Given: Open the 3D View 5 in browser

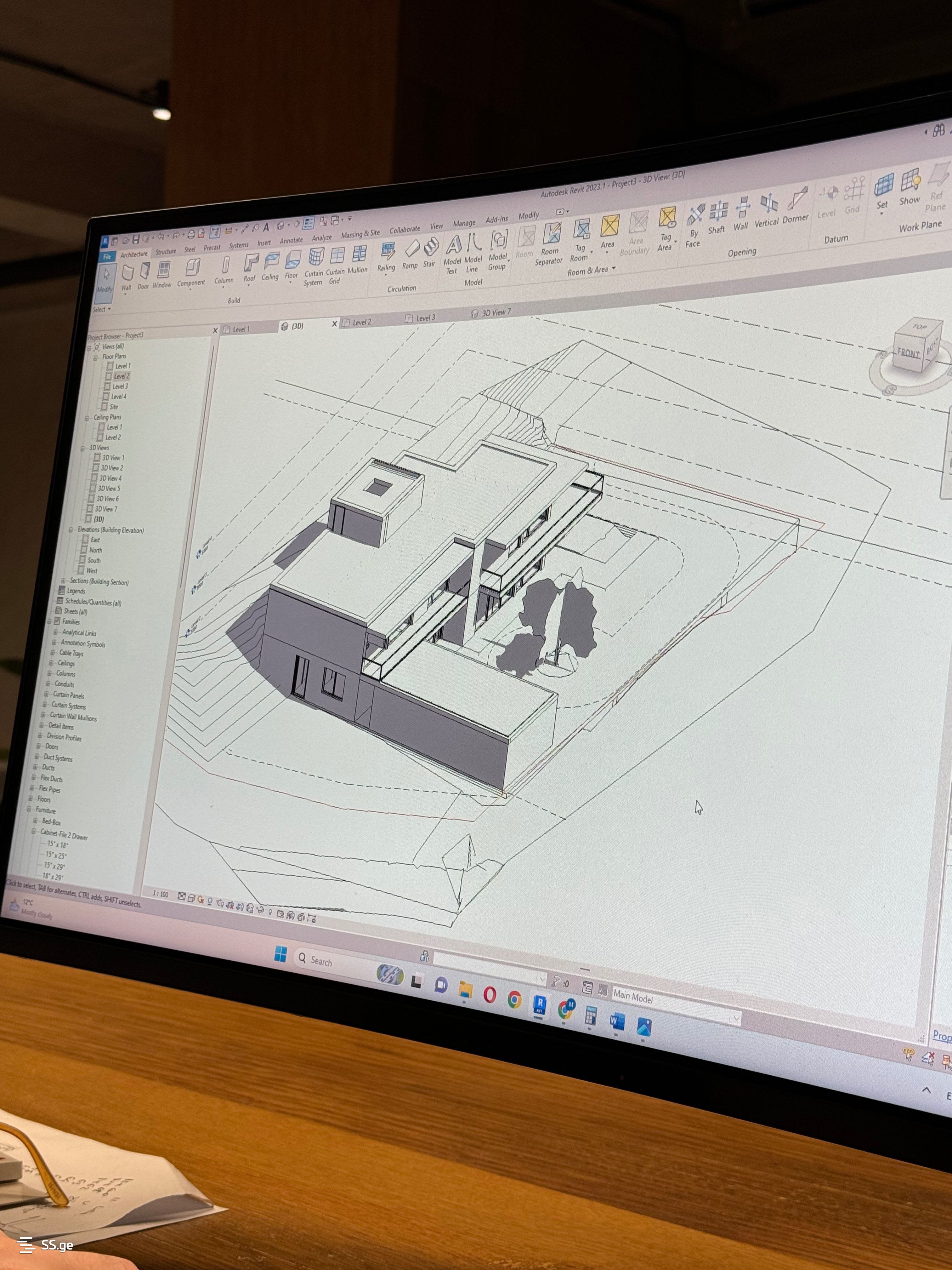Looking at the screenshot, I should 109,489.
